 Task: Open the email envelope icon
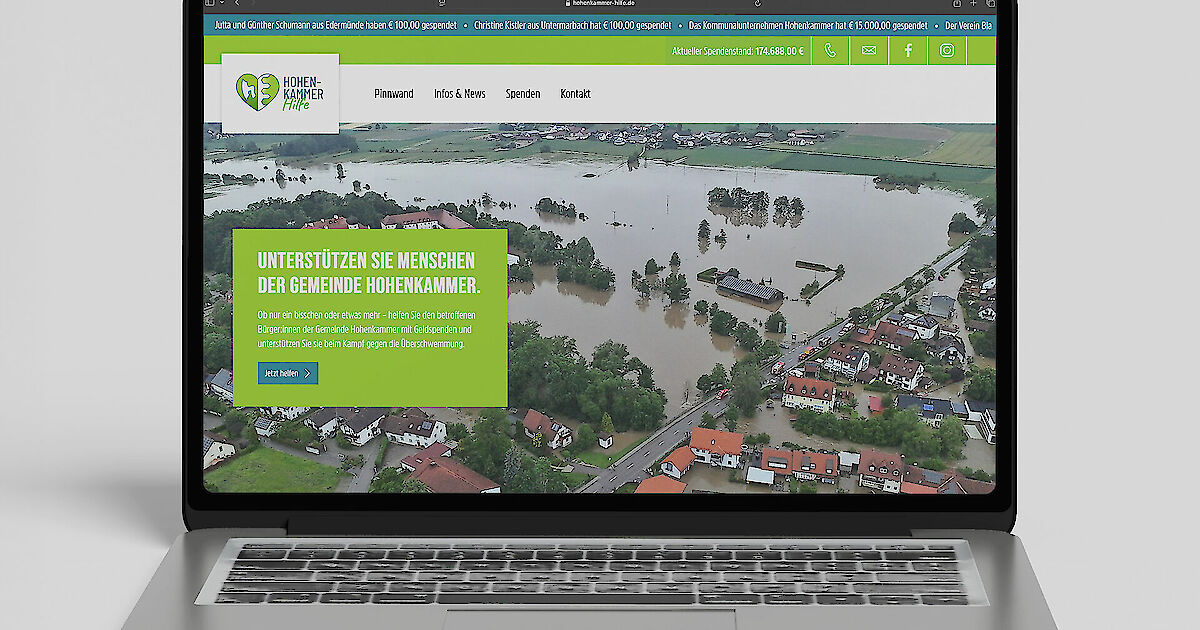(x=869, y=50)
